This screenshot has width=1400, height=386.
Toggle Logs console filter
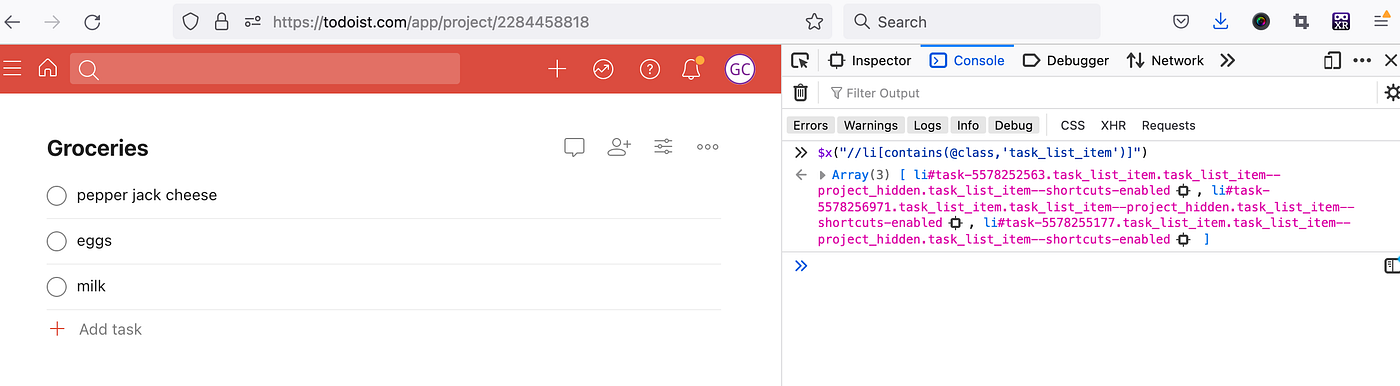[928, 125]
